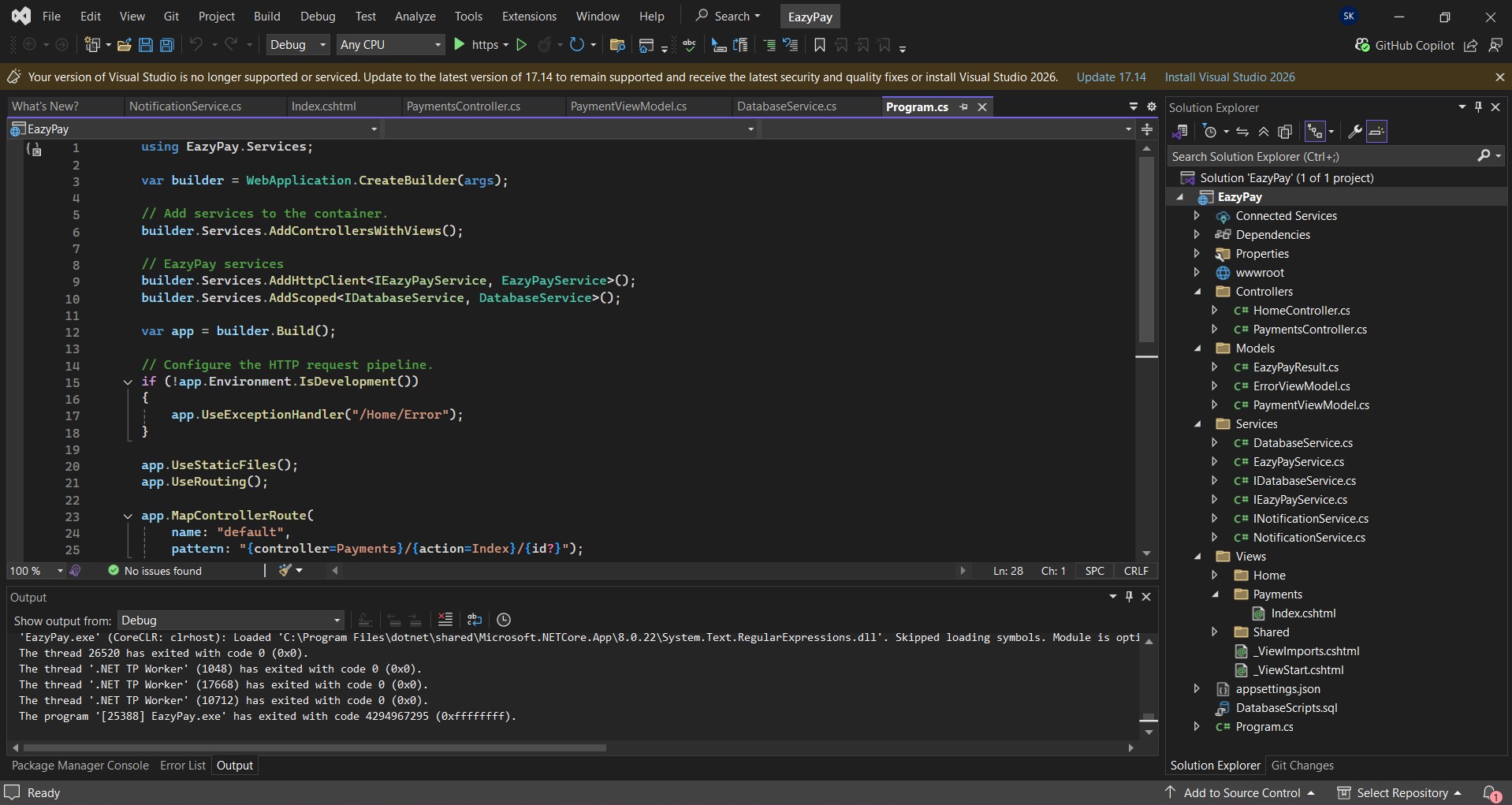Open the Build menu
This screenshot has height=805, width=1512.
pos(266,16)
